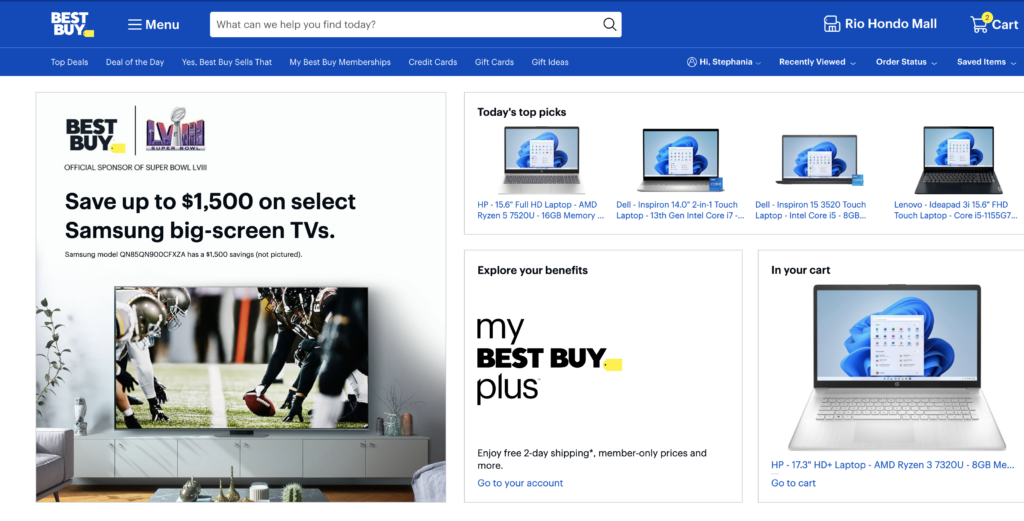Open Deal of the Day
The image size is (1024, 521).
tap(135, 62)
